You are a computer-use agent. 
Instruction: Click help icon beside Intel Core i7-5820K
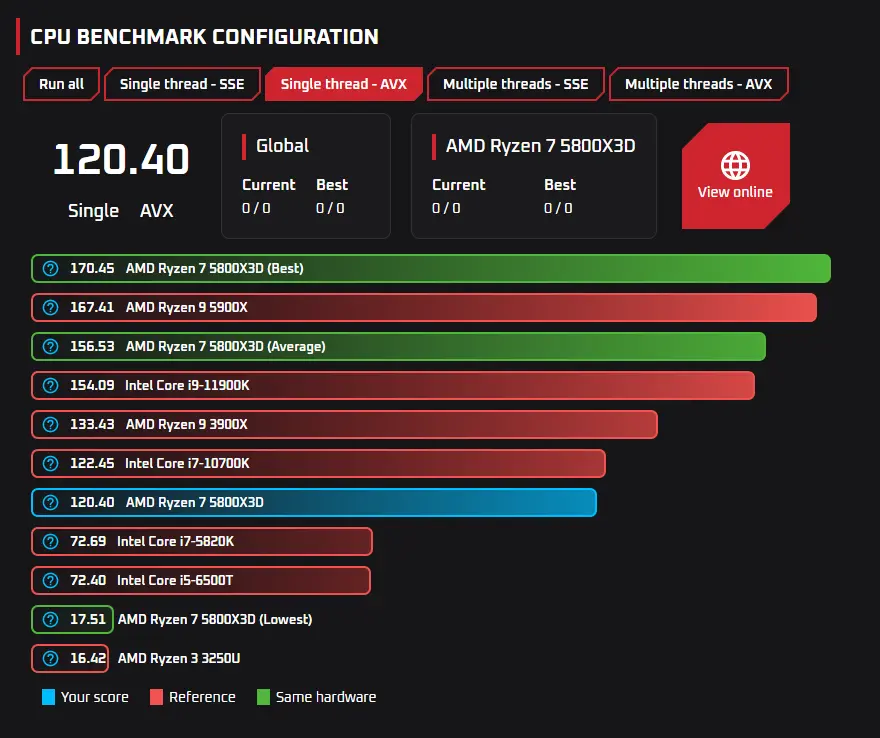(x=51, y=542)
